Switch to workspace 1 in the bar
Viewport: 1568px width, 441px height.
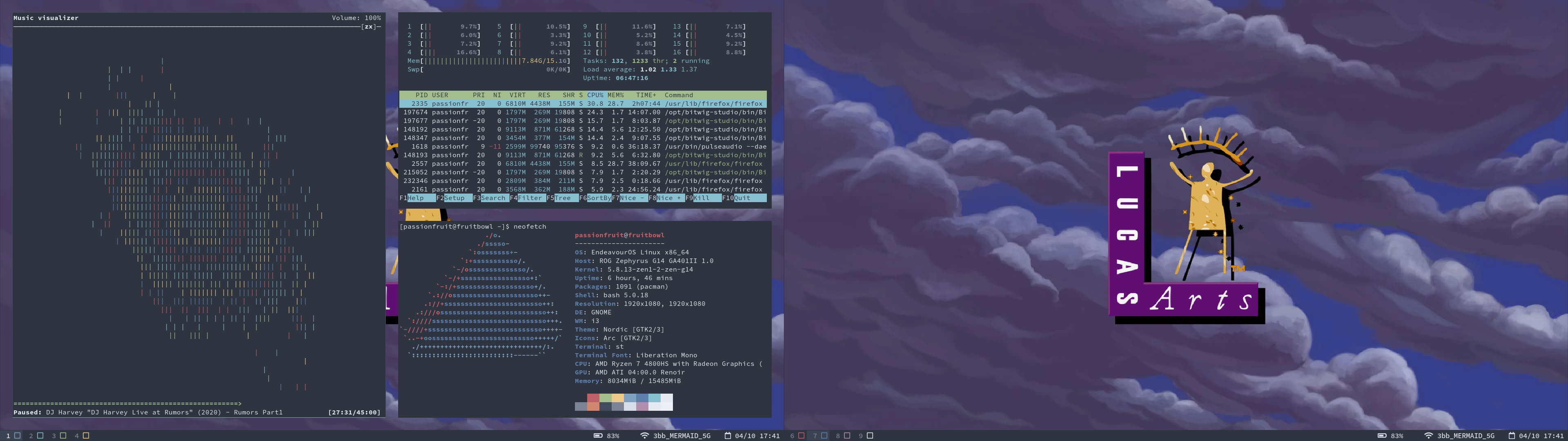click(13, 436)
